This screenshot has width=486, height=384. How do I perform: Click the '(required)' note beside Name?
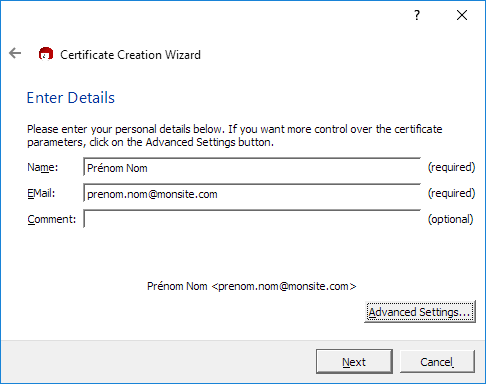451,167
